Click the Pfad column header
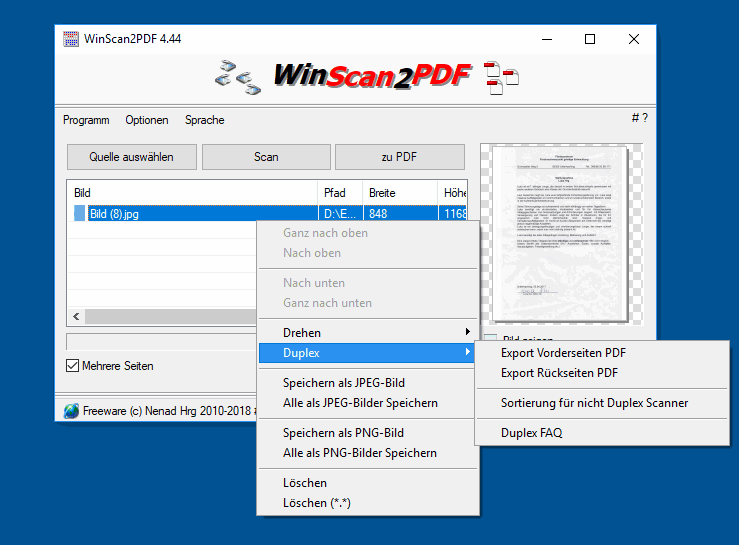 pyautogui.click(x=340, y=193)
